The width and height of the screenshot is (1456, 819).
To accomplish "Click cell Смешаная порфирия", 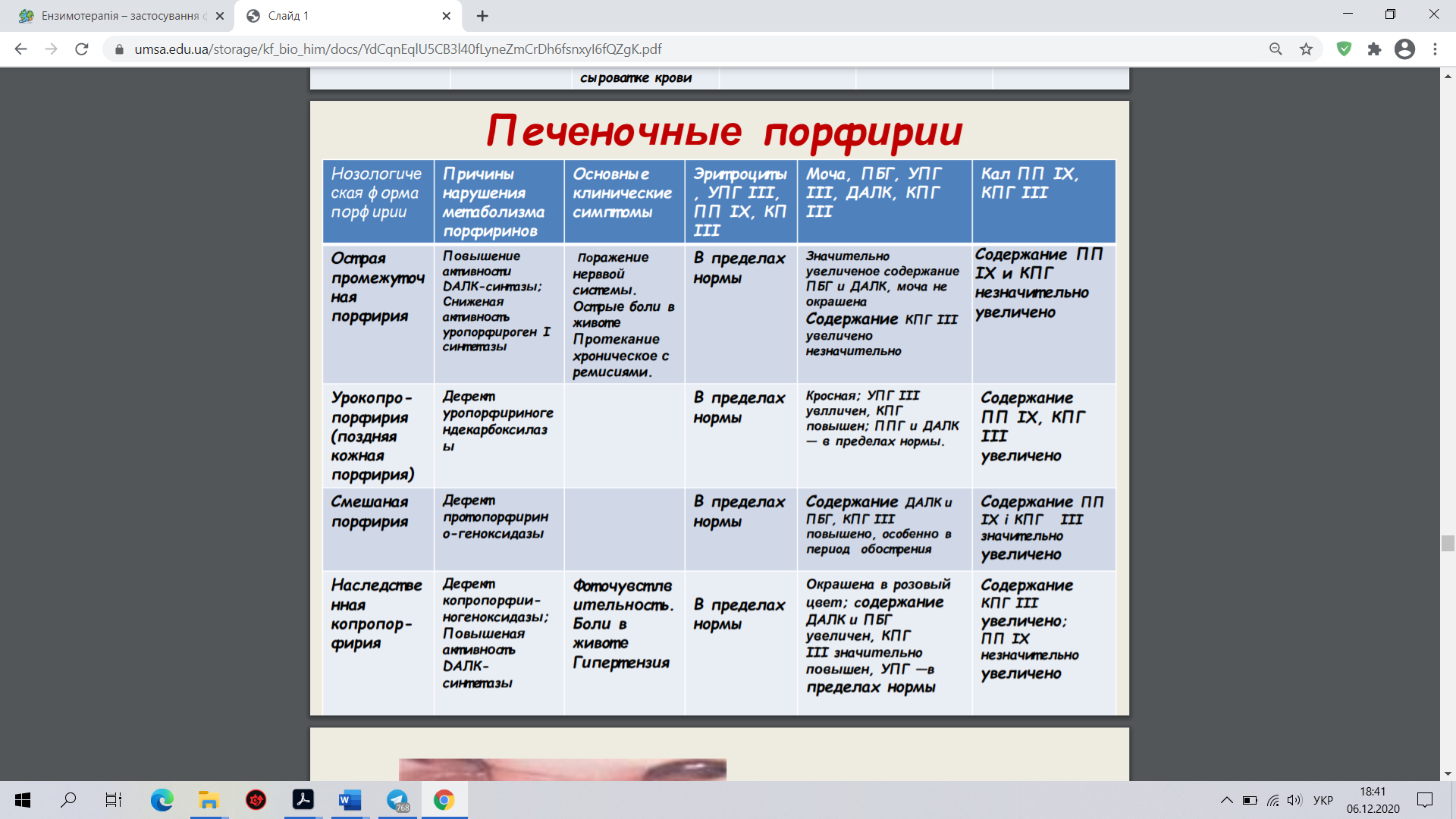I will pos(378,529).
